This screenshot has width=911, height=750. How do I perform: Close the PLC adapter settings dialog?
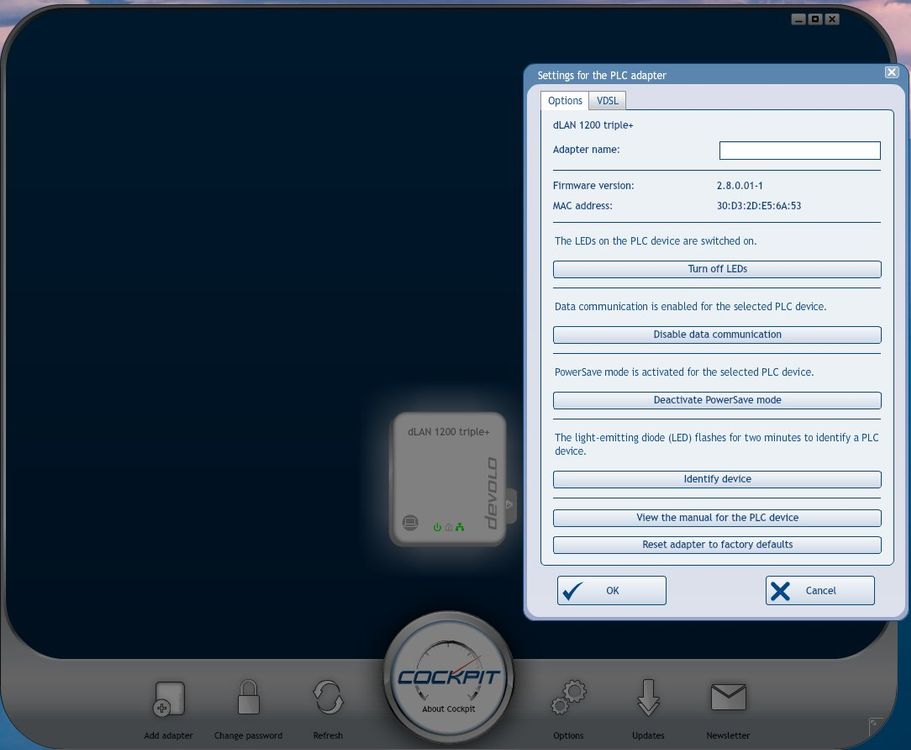(892, 72)
